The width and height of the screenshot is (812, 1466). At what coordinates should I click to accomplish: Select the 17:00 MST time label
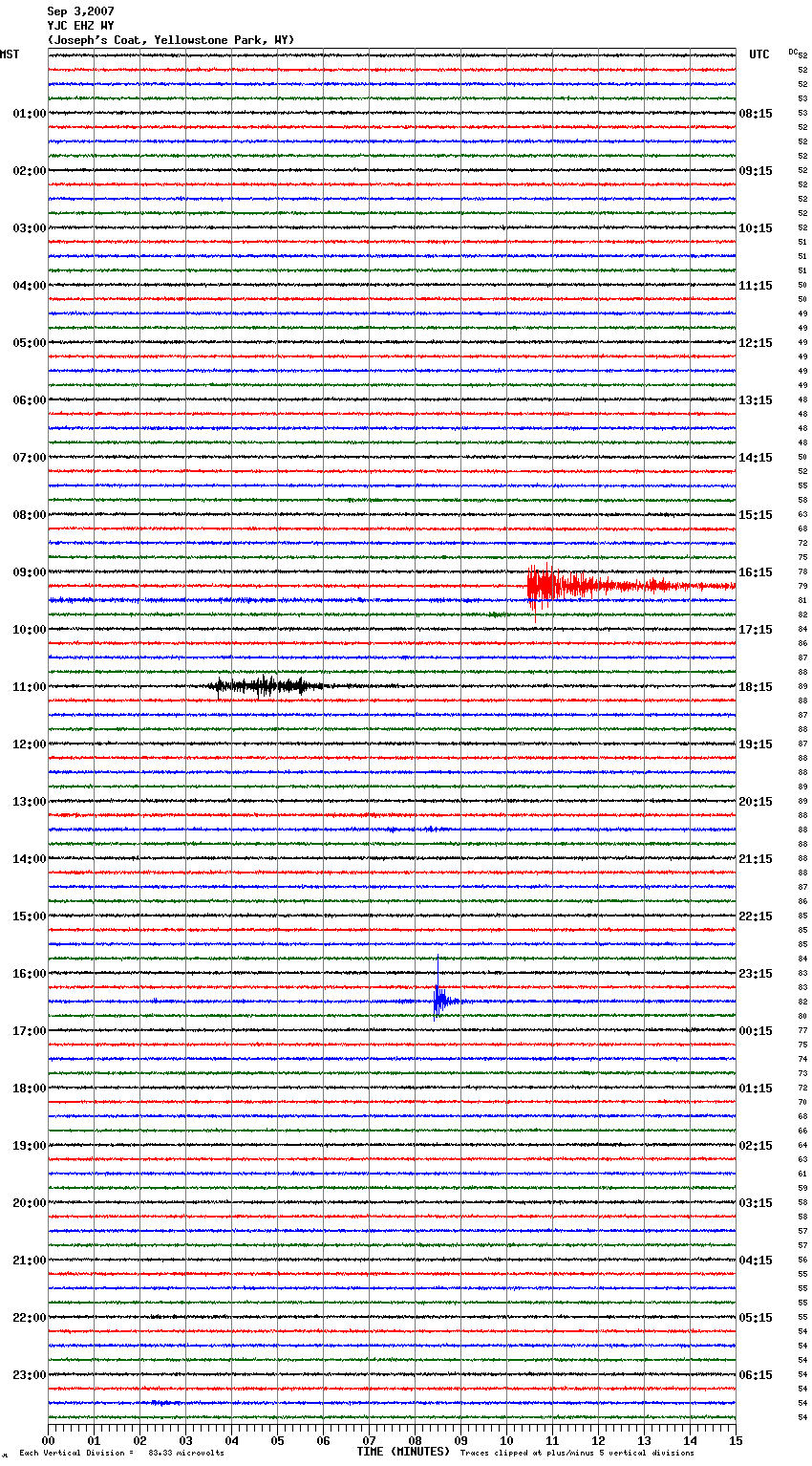click(x=30, y=1031)
